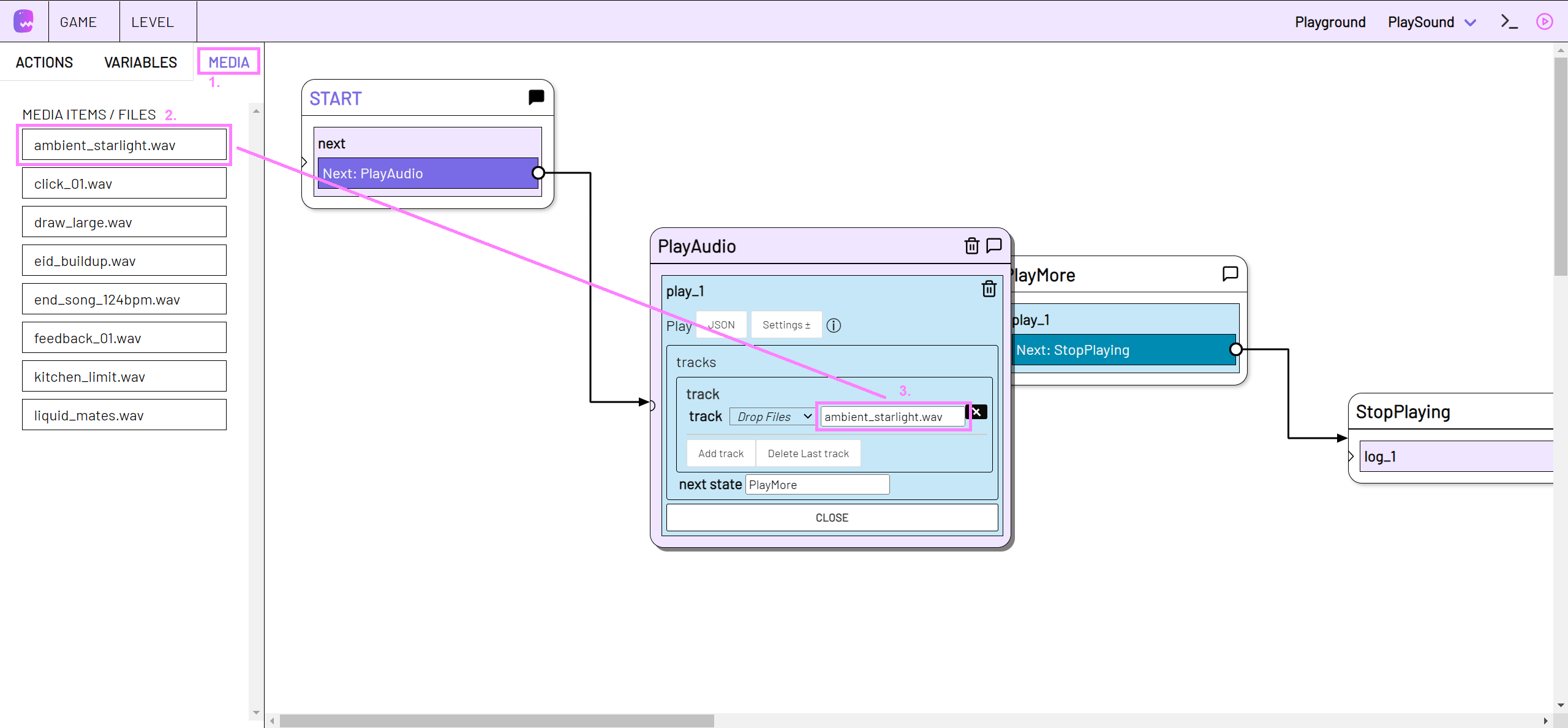
Task: Click the terminal icon in top-right toolbar
Action: coord(1509,21)
